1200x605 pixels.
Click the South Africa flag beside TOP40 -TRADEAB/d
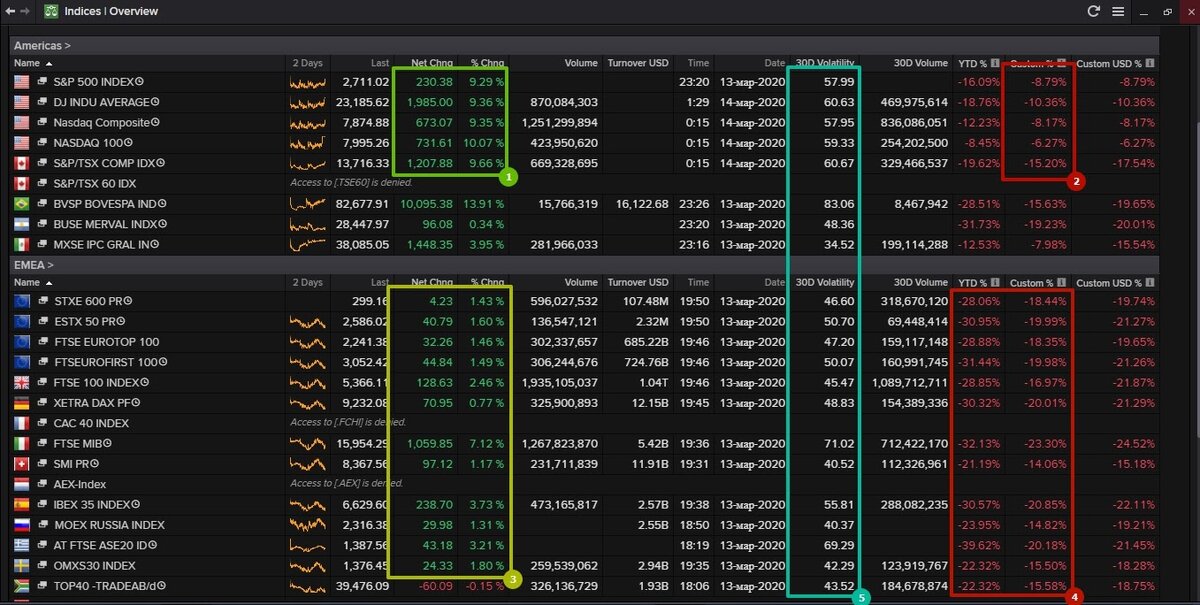pyautogui.click(x=21, y=586)
